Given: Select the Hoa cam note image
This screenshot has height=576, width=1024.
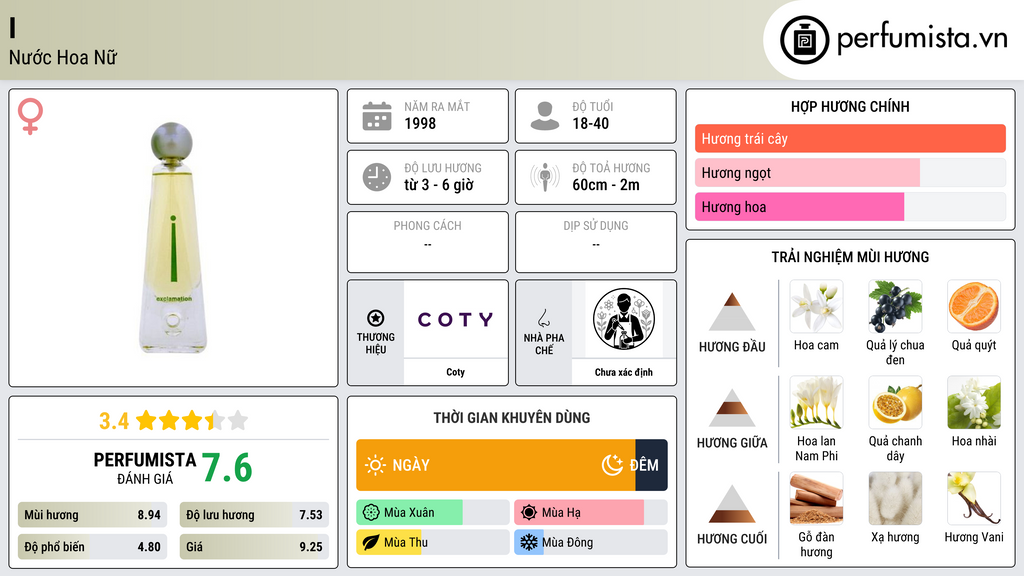Looking at the screenshot, I should [816, 307].
